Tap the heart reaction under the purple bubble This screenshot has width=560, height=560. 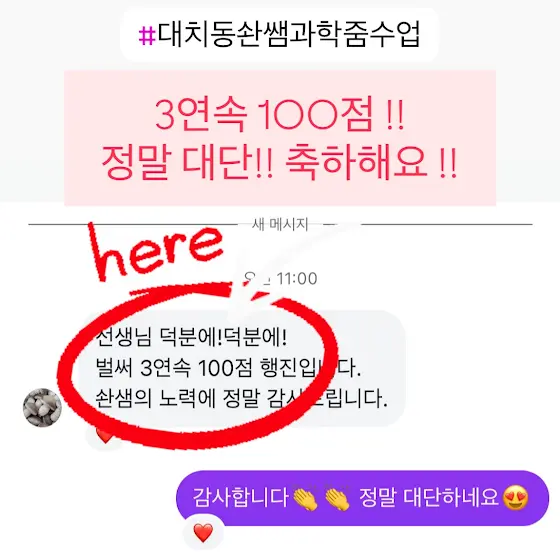tap(203, 533)
